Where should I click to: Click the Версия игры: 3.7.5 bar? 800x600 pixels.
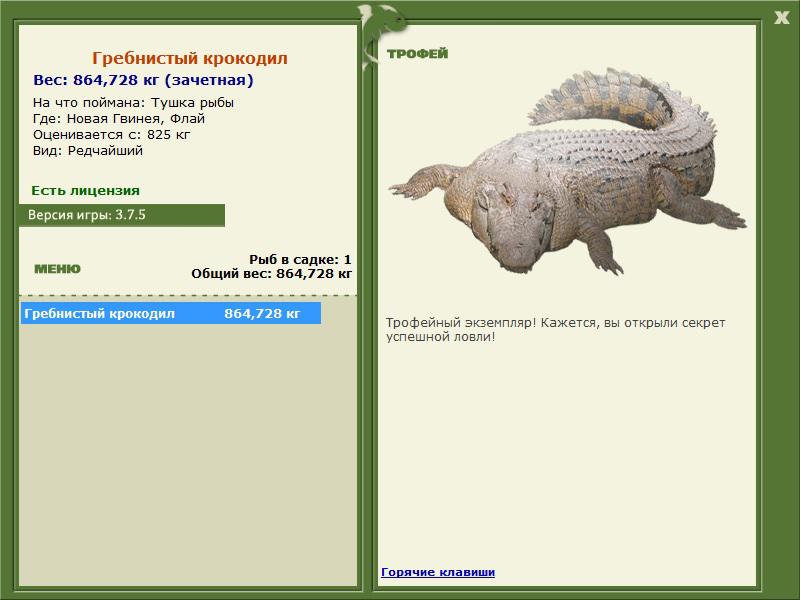(122, 215)
